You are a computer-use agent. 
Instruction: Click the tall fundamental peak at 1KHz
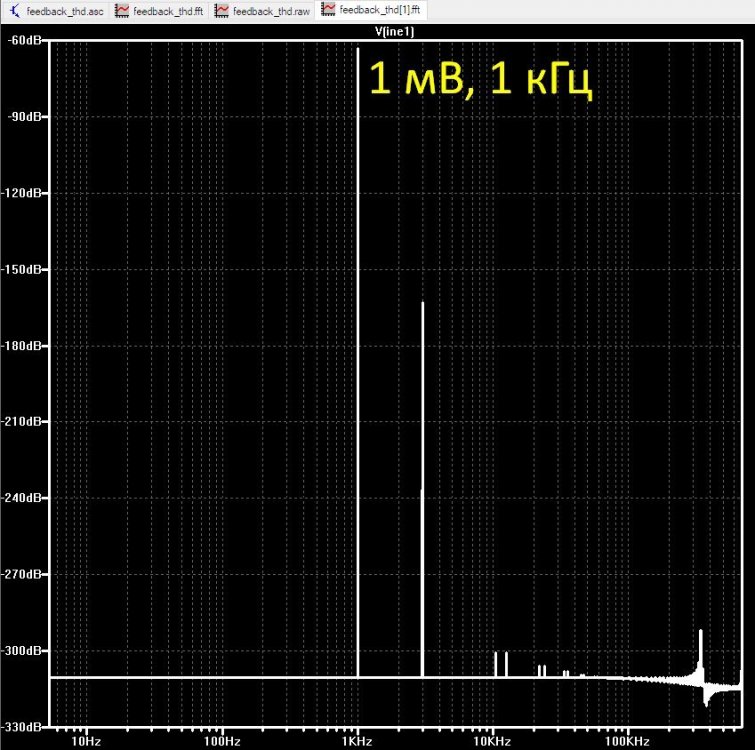pyautogui.click(x=357, y=300)
